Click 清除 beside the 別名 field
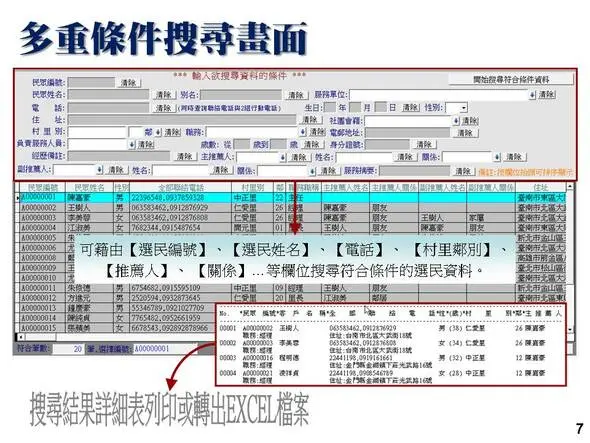590x443 pixels. pos(296,95)
